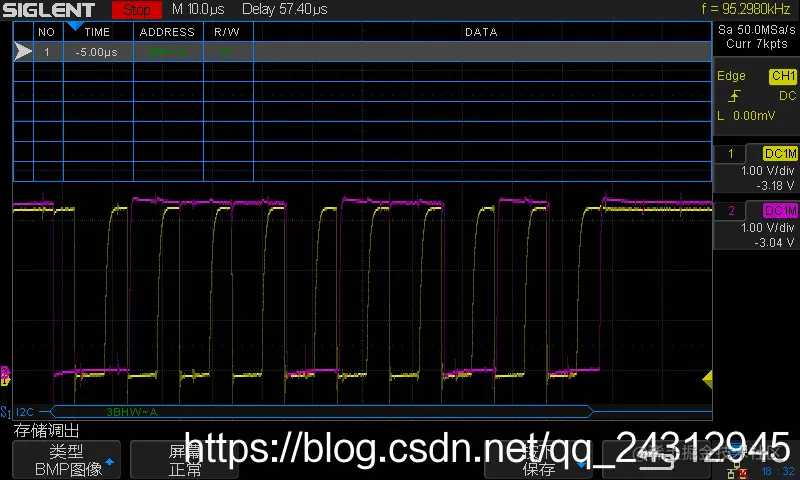Click the blue arrow on the 保存 softkey
Image resolution: width=800 pixels, height=480 pixels.
click(x=582, y=465)
